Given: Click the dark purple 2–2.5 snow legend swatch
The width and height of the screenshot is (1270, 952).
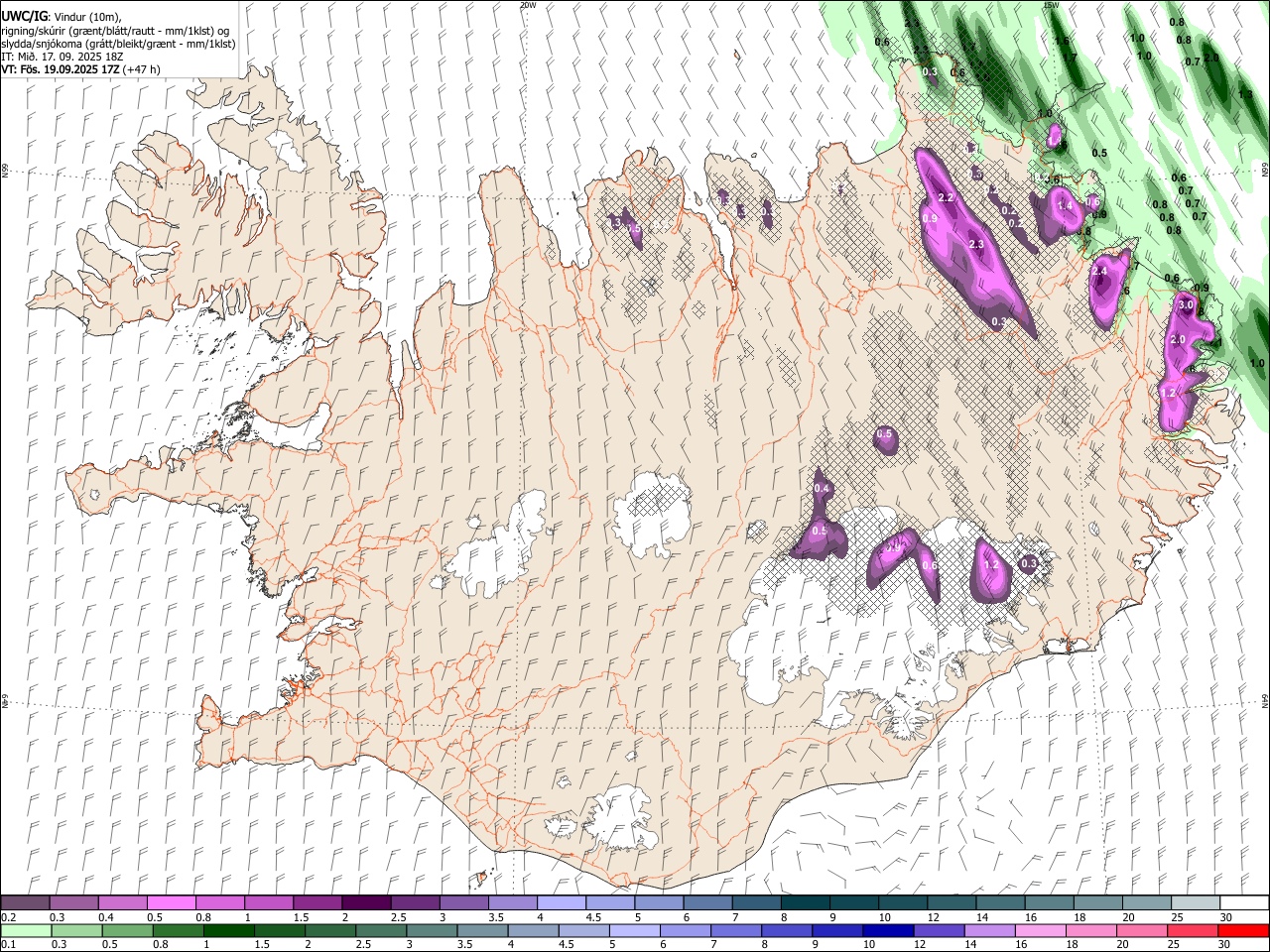Looking at the screenshot, I should click(x=365, y=903).
